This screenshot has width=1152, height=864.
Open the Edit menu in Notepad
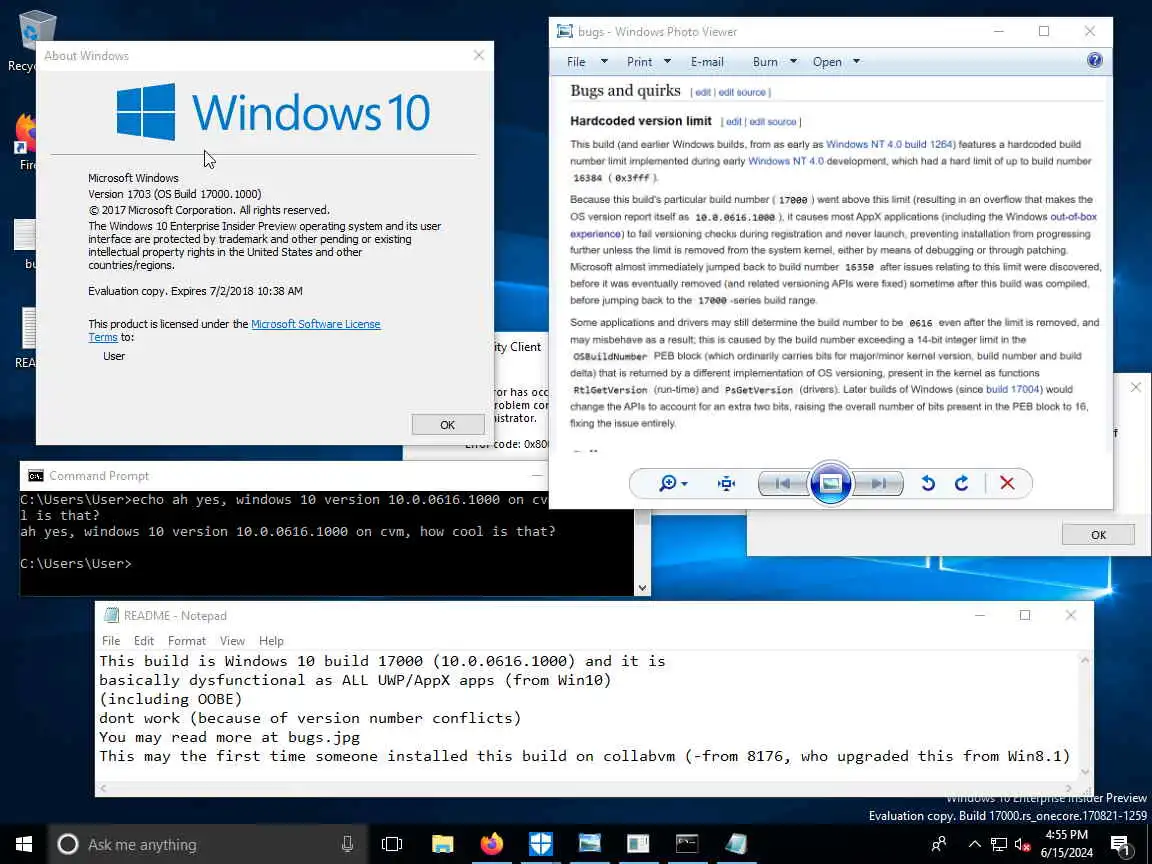[x=144, y=641]
